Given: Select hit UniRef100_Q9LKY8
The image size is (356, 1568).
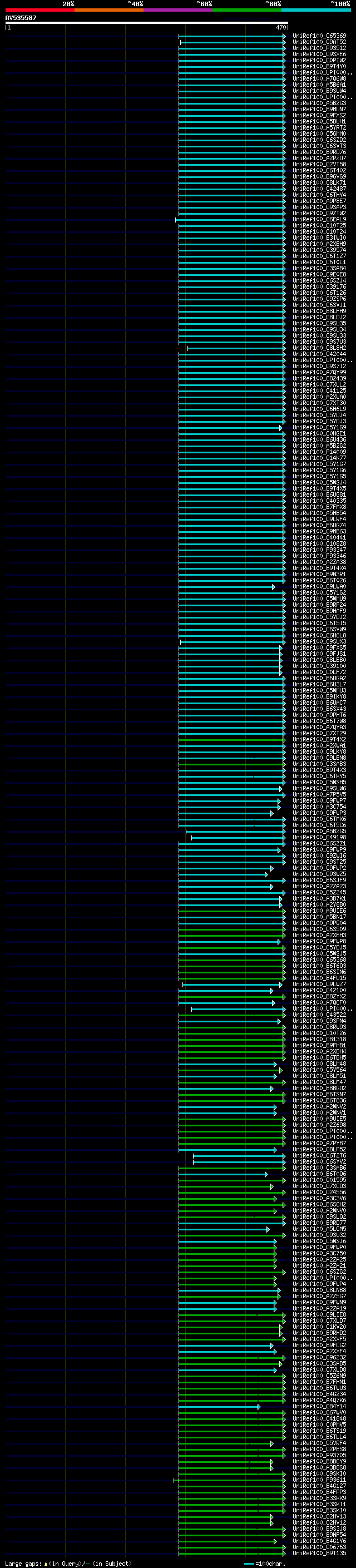Looking at the screenshot, I should (319, 752).
